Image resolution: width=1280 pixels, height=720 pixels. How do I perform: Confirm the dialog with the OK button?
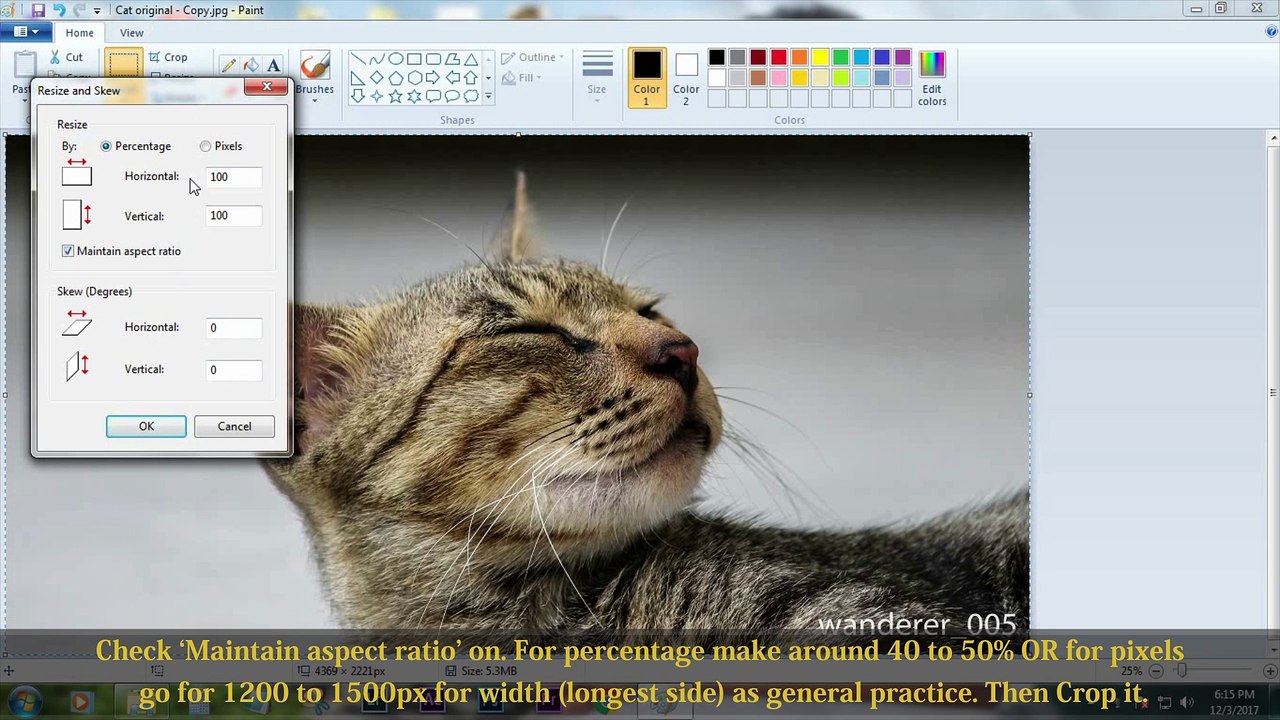coord(146,427)
